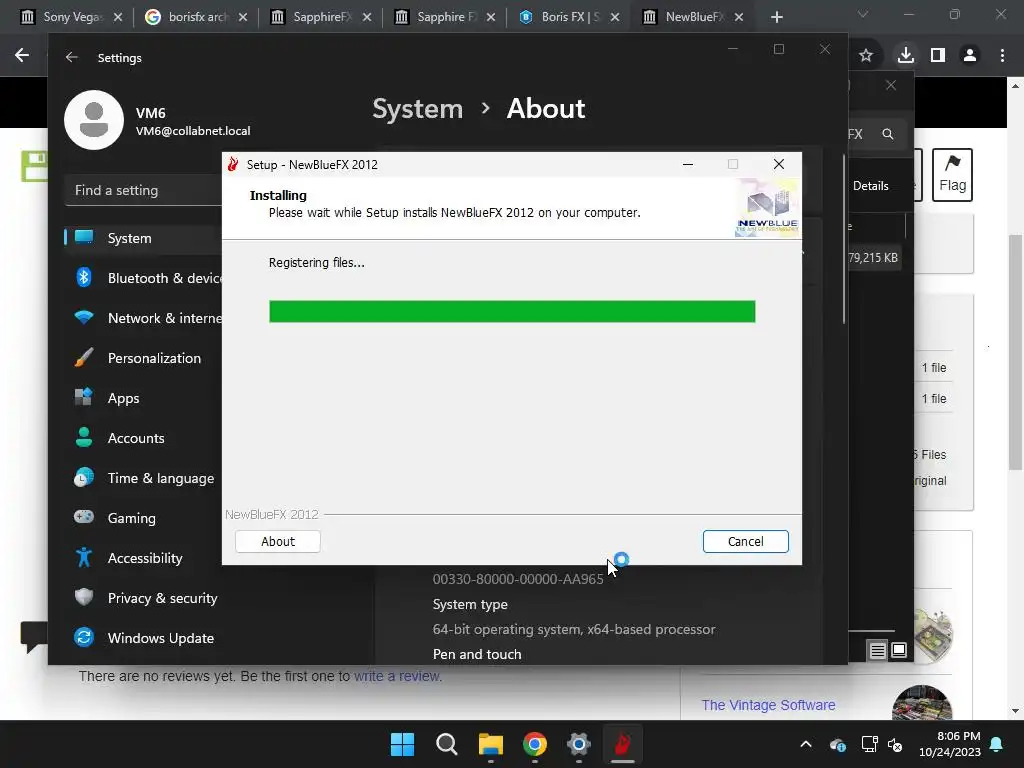1024x768 pixels.
Task: Click the System breadcrumb in Settings header
Action: 417,108
